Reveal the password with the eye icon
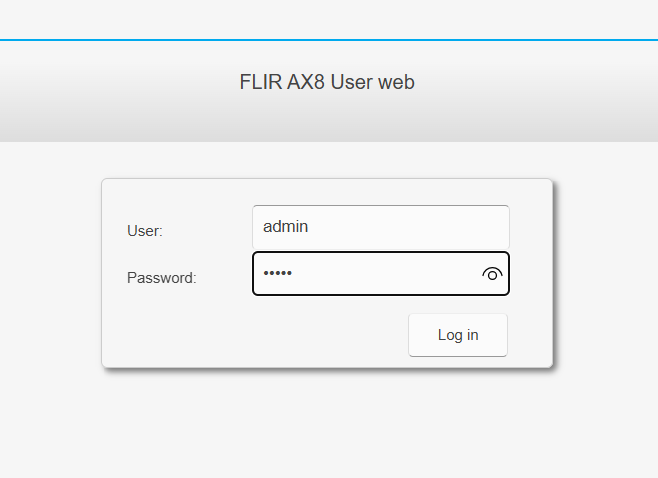658x478 pixels. [491, 274]
